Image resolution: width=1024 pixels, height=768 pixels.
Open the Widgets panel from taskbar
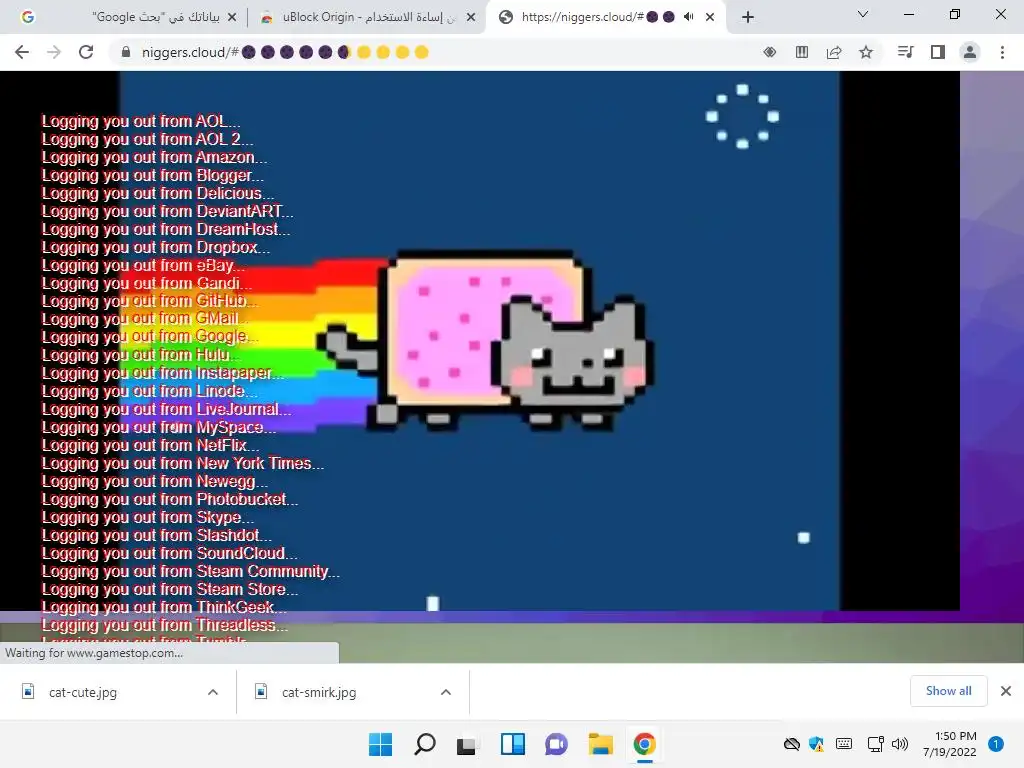(x=513, y=744)
